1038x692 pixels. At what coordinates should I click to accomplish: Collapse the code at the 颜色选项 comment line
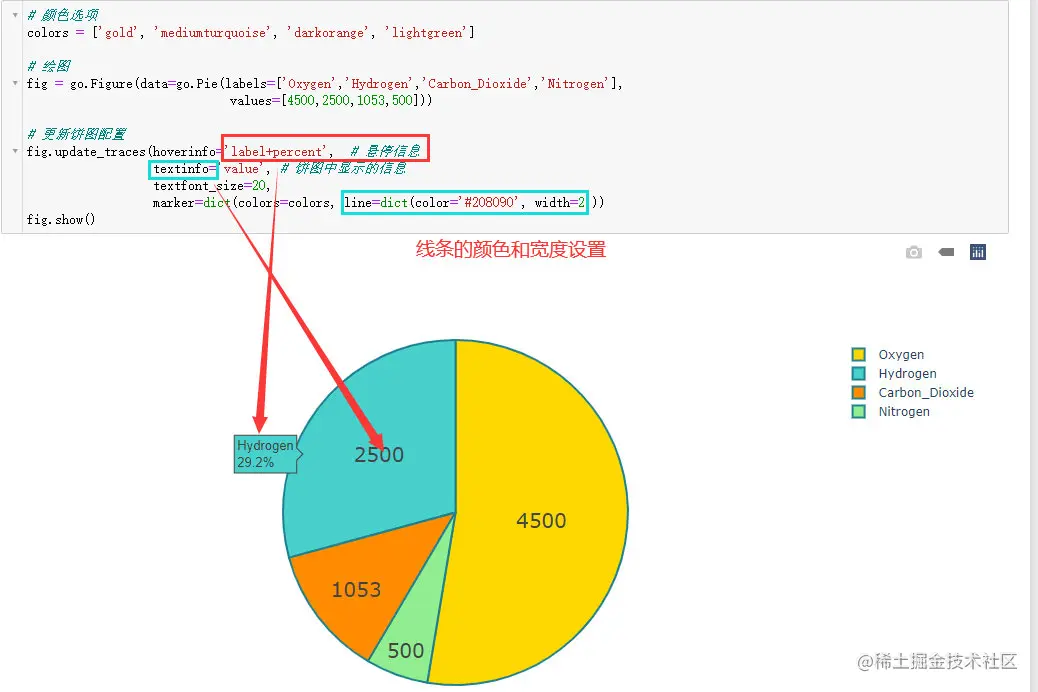(x=15, y=15)
